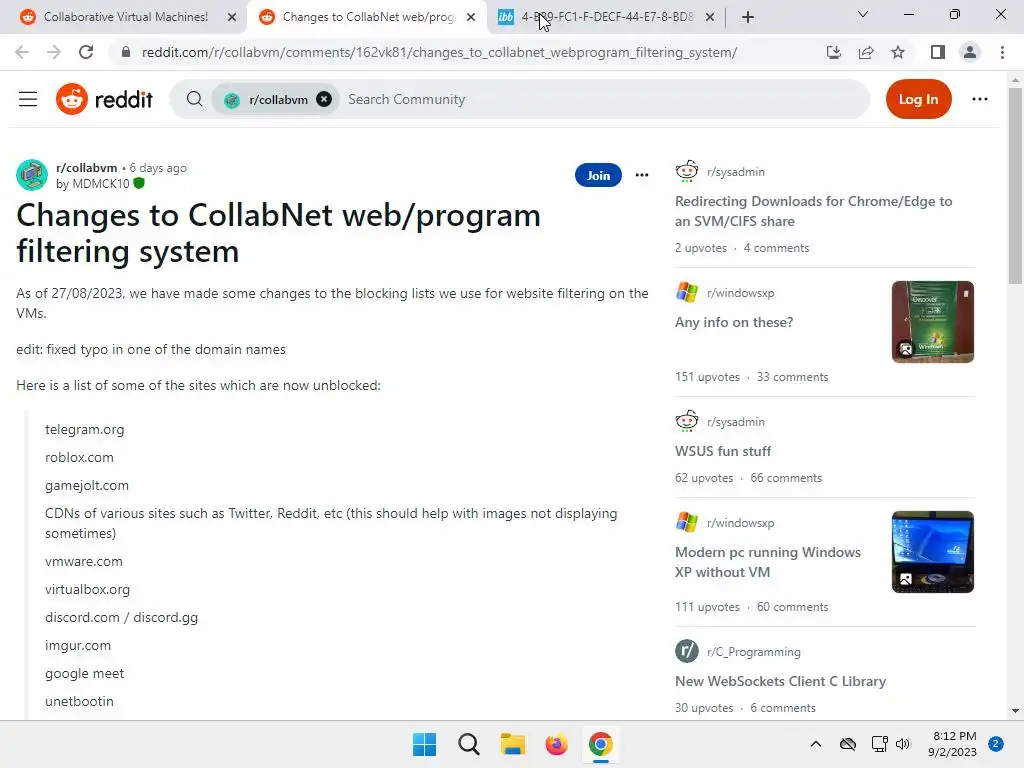This screenshot has width=1024, height=768.
Task: Close the Changes to CollabNet tab
Action: coord(471,17)
